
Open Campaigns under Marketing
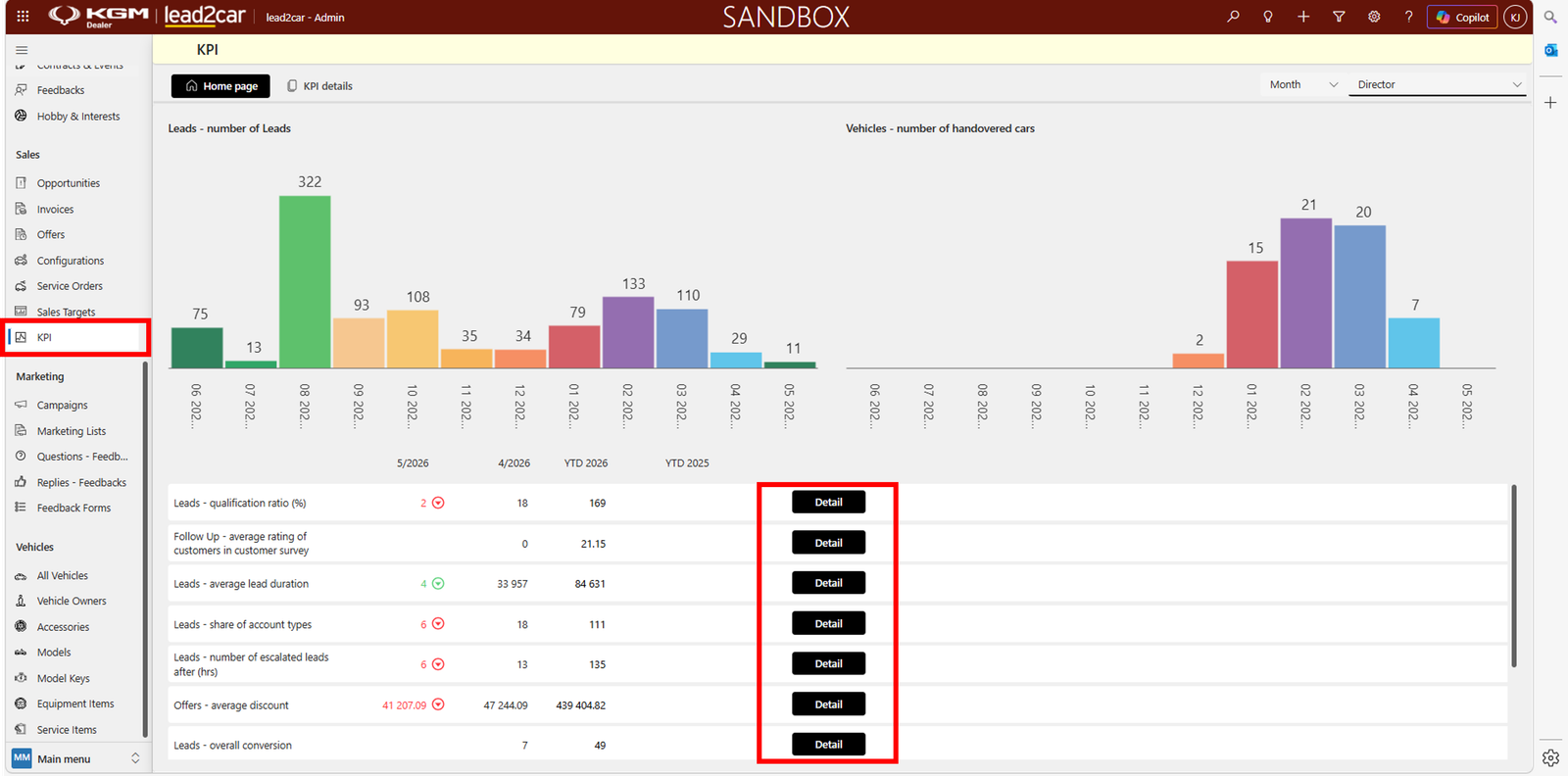(63, 406)
